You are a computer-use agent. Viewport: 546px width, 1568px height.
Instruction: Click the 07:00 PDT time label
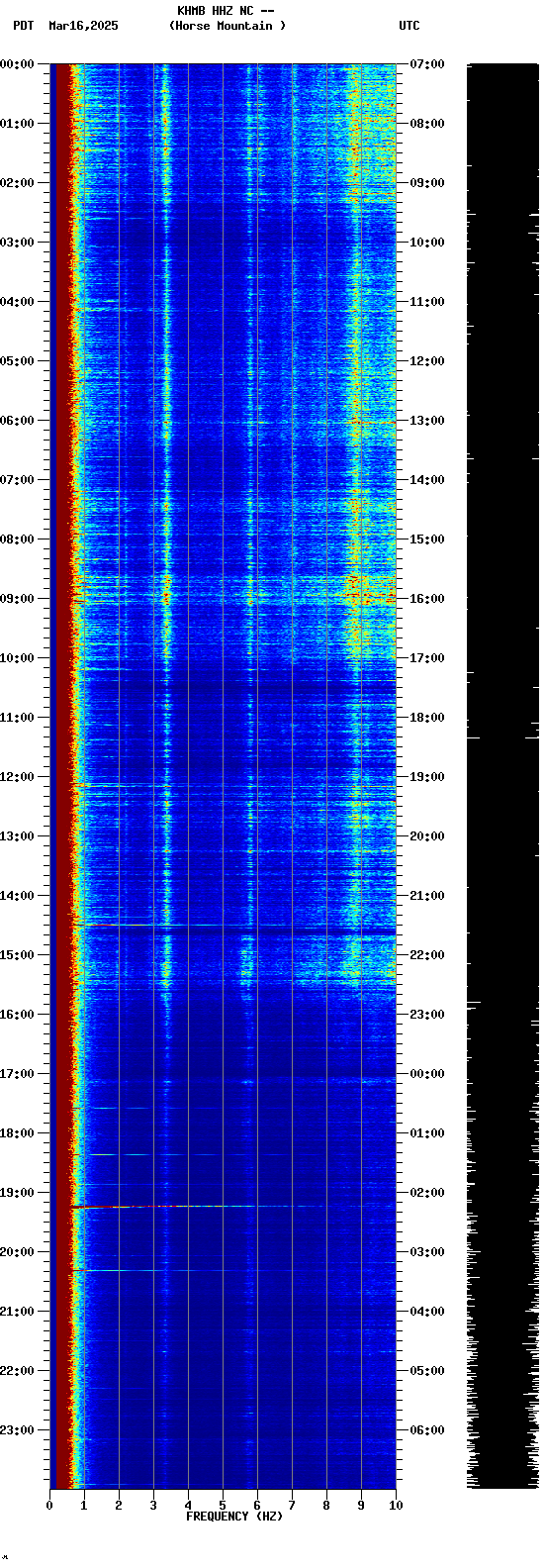click(18, 480)
